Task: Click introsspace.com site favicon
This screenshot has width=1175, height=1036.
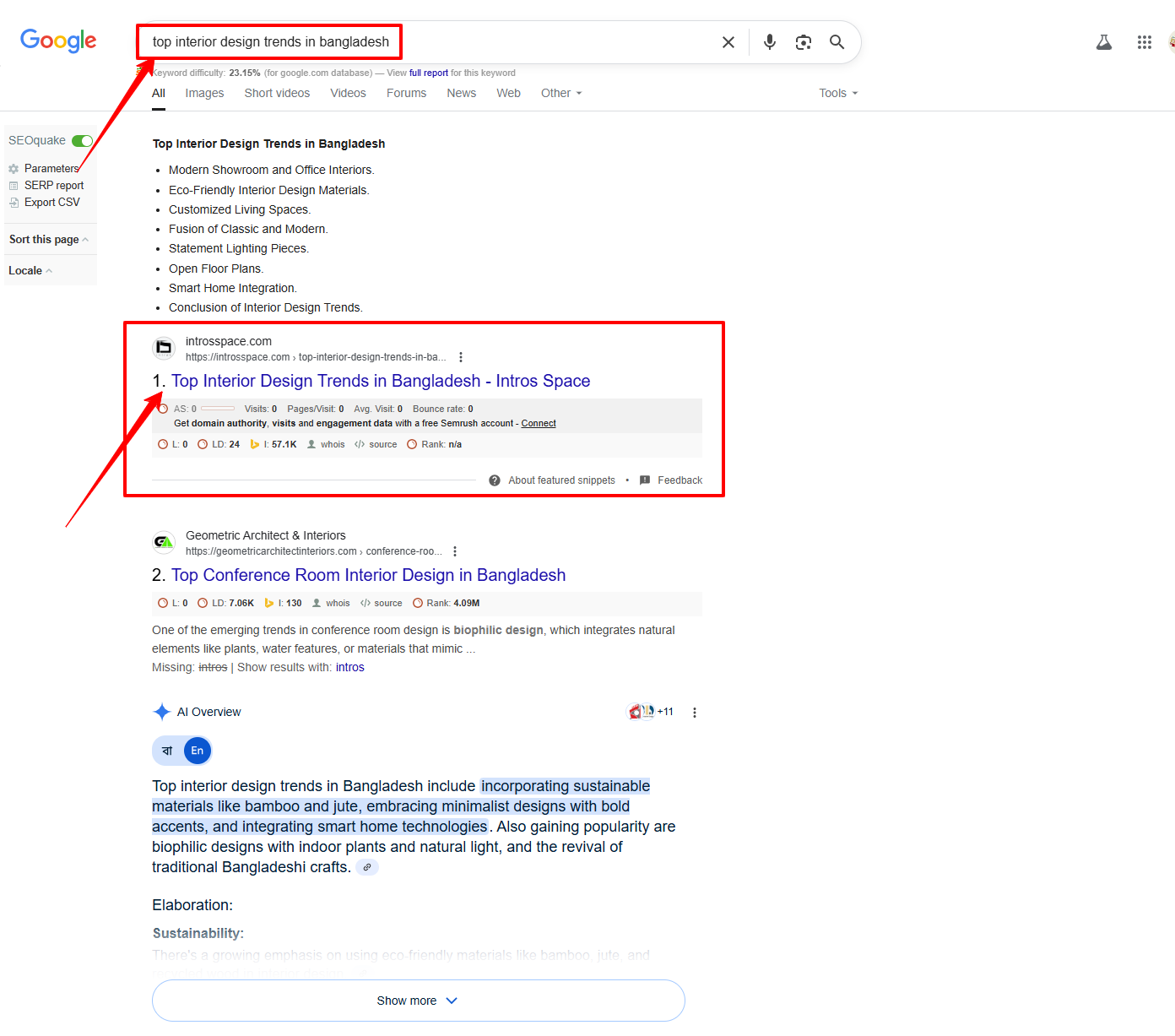Action: pos(164,348)
